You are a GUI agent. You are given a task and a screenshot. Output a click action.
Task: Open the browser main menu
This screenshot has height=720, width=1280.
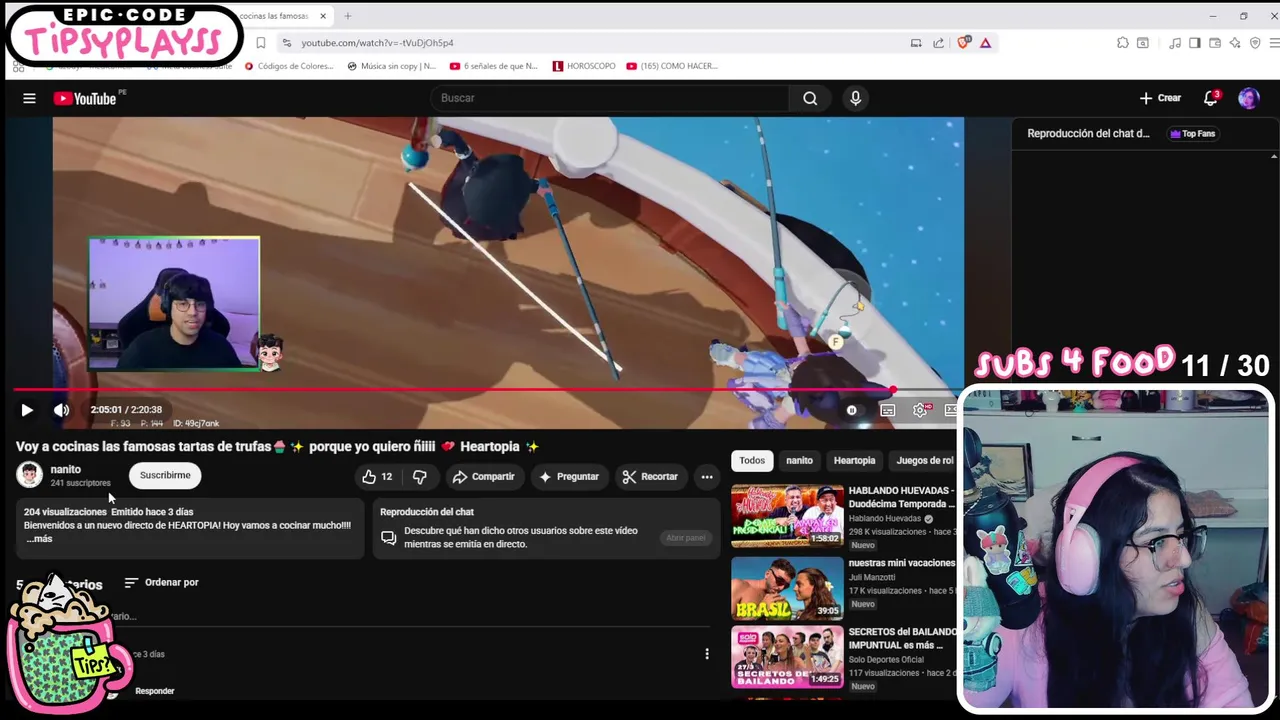click(1274, 43)
